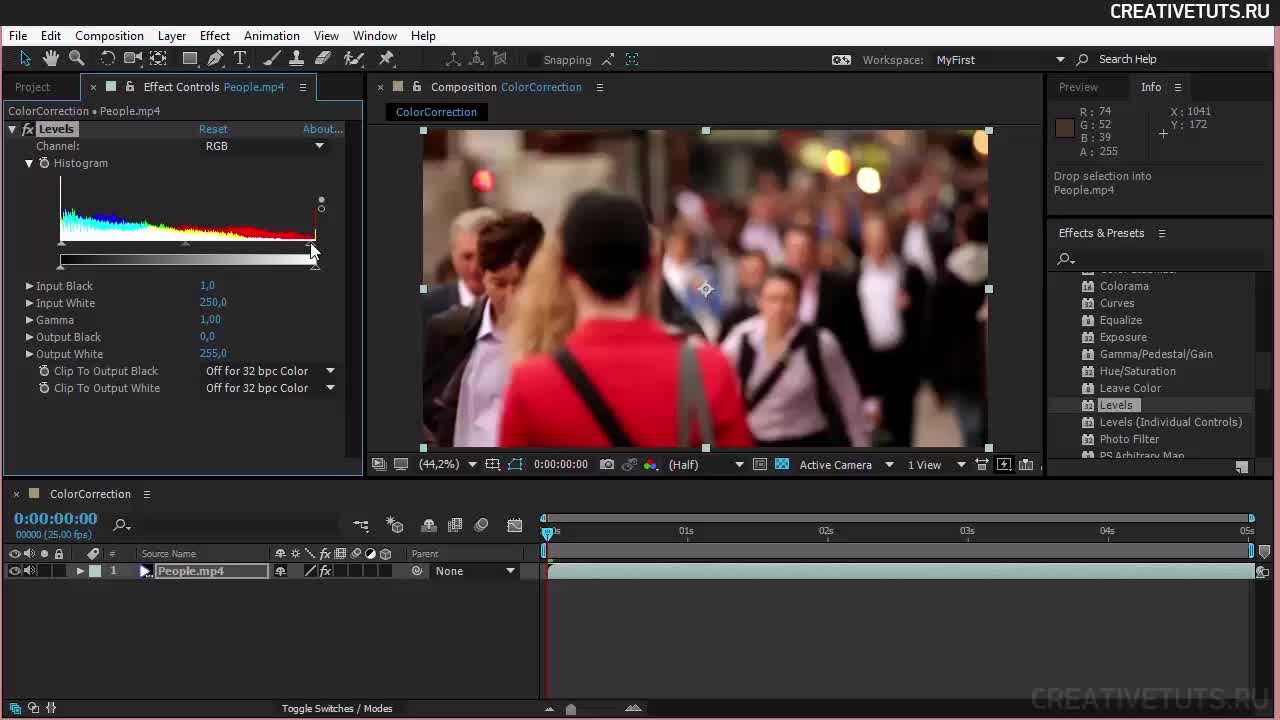This screenshot has width=1280, height=720.
Task: Open the File menu
Action: (x=18, y=36)
